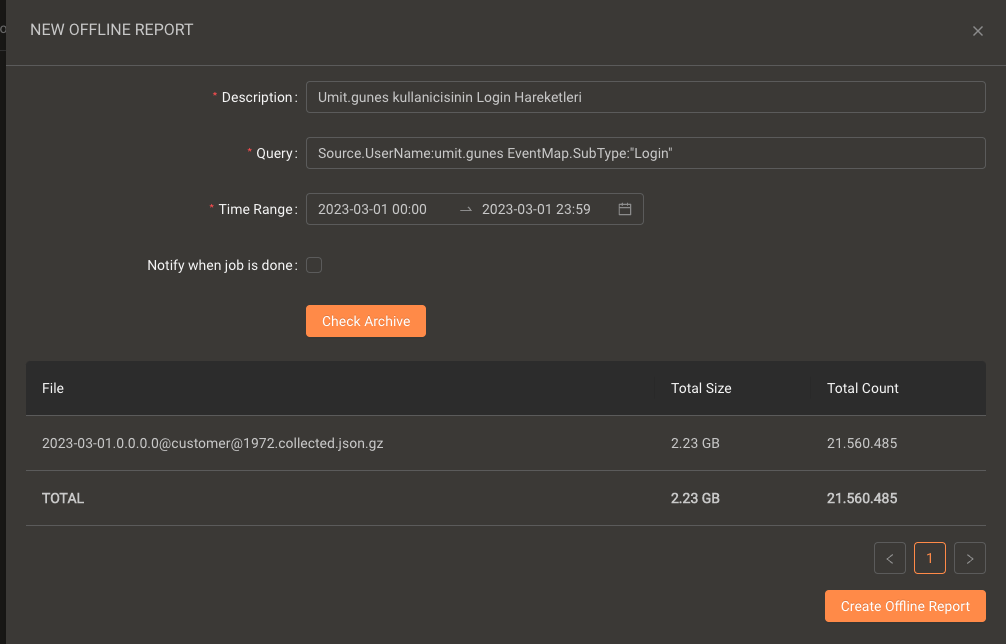Click the Query input field
Viewport: 1006px width, 644px height.
coord(645,153)
